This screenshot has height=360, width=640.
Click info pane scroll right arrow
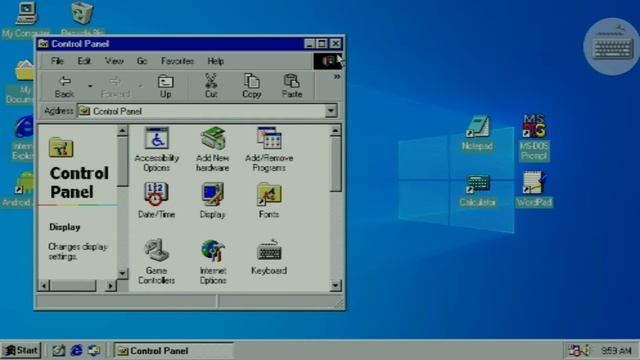pos(110,285)
